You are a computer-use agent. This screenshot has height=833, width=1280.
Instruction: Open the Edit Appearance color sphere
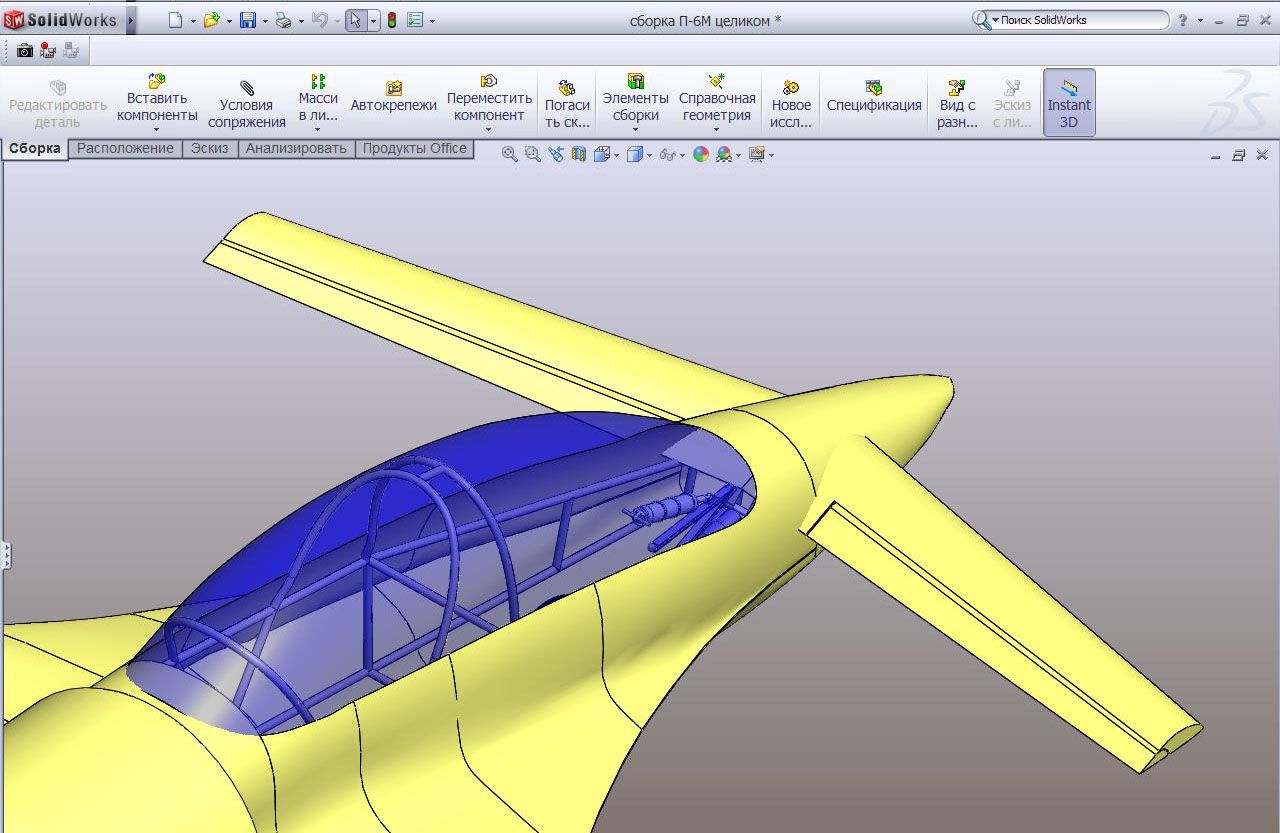point(700,154)
